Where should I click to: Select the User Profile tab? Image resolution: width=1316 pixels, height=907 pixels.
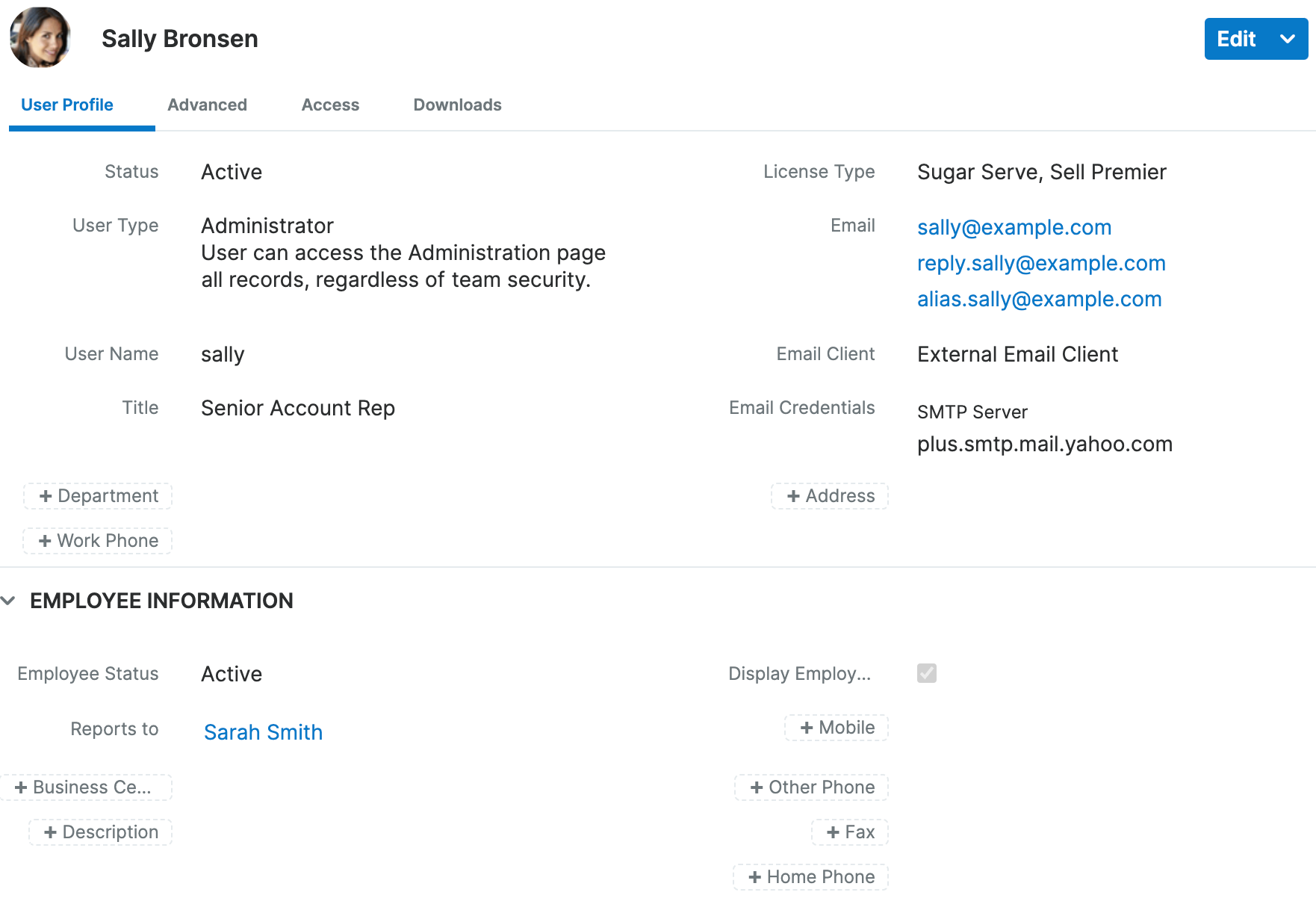(67, 105)
